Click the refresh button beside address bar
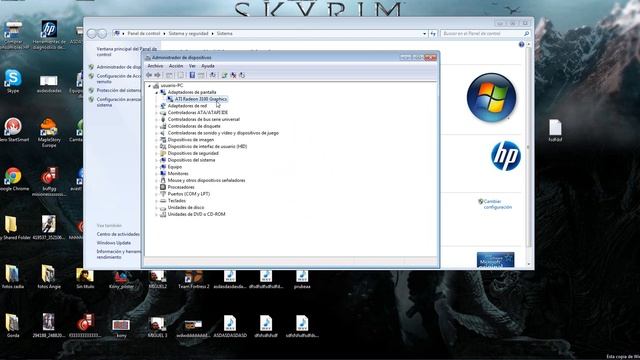Viewport: 640px width, 360px height. pyautogui.click(x=433, y=33)
